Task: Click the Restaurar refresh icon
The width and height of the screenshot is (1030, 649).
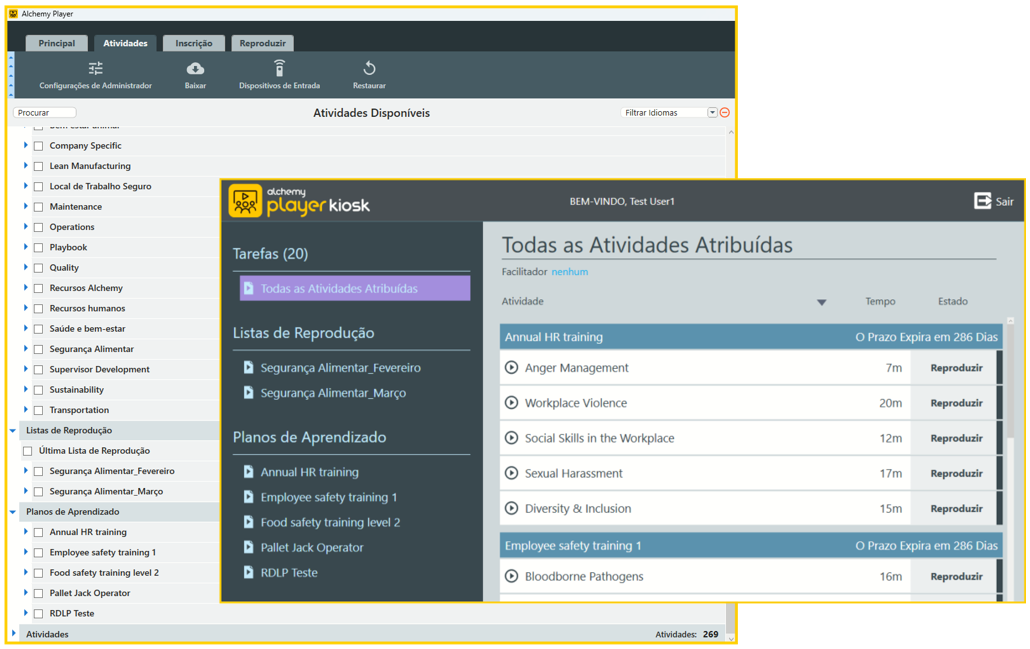Action: coord(369,69)
